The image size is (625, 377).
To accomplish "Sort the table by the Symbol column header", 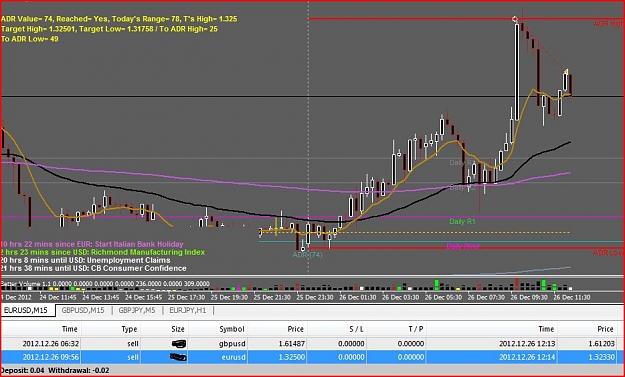I will click(x=232, y=329).
